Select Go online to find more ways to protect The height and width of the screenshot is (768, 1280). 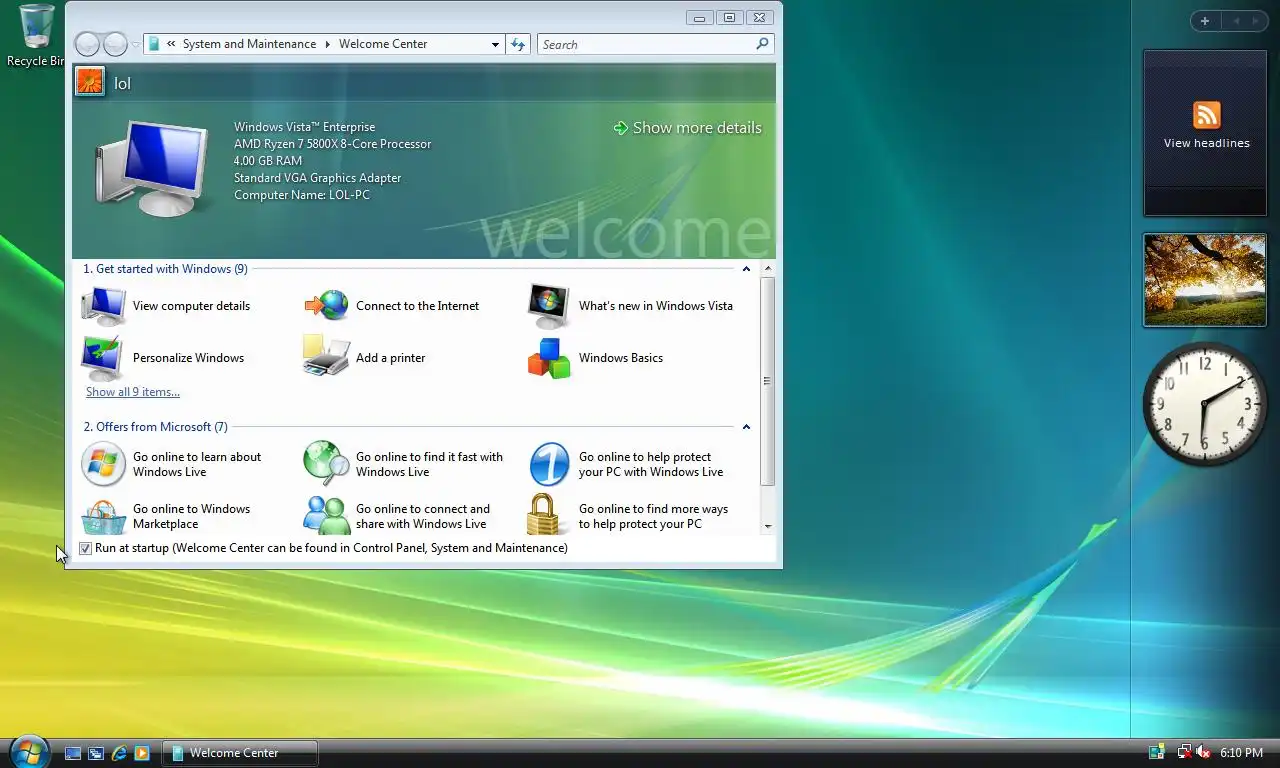628,516
